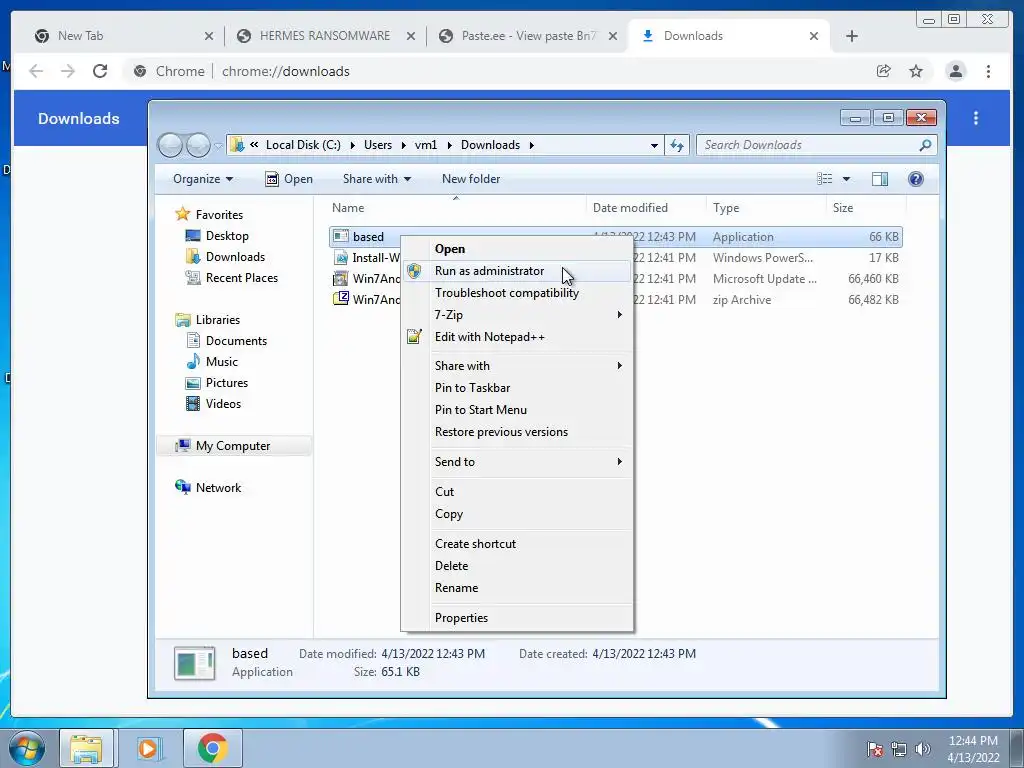Click Chrome's forward arrow
This screenshot has width=1024, height=768.
(x=68, y=71)
